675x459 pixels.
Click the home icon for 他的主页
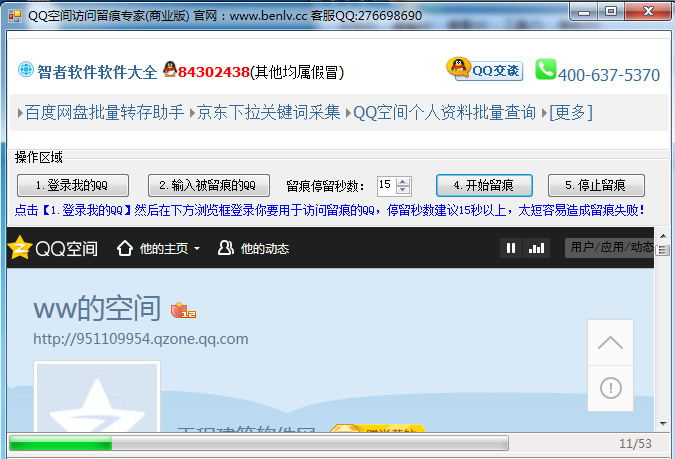[125, 248]
